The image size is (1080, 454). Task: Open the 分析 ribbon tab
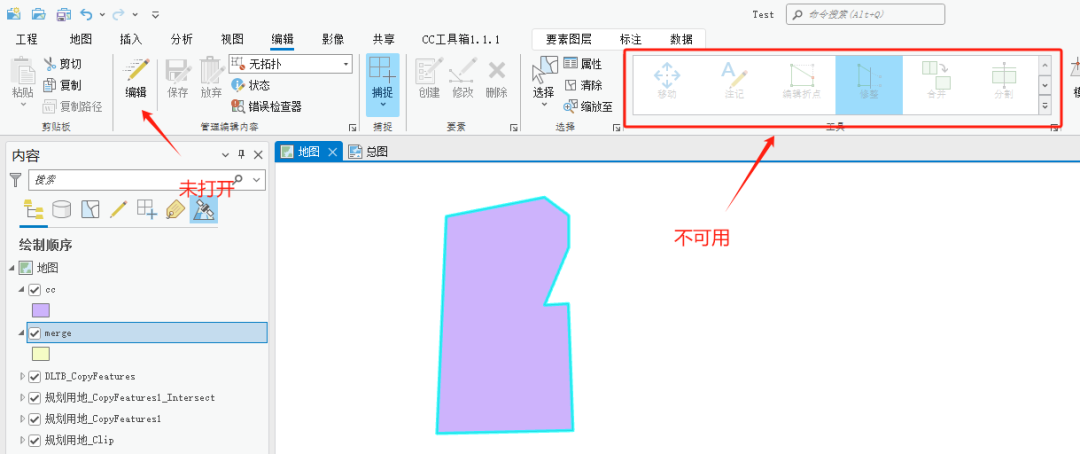click(x=182, y=39)
